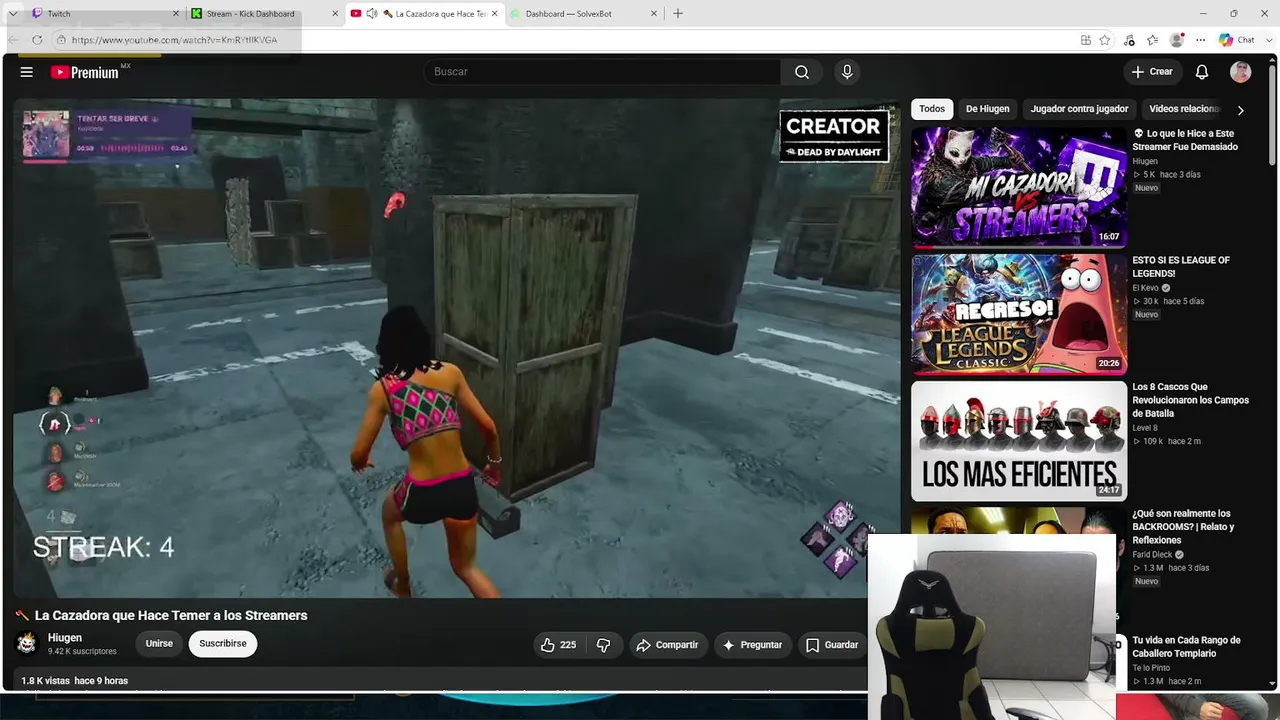Image resolution: width=1280 pixels, height=720 pixels.
Task: Click the search magnifier button
Action: click(x=802, y=72)
